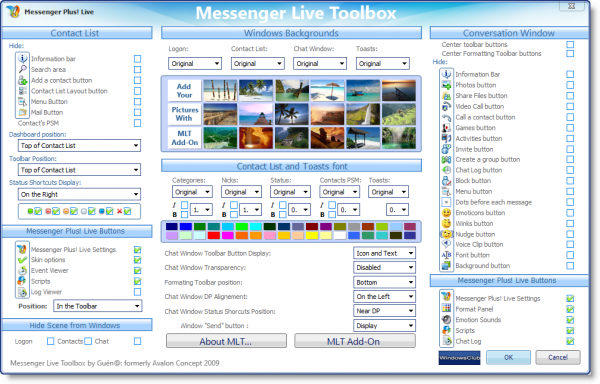Click the Contact List Layout button icon
600x384 pixels.
(x=23, y=91)
